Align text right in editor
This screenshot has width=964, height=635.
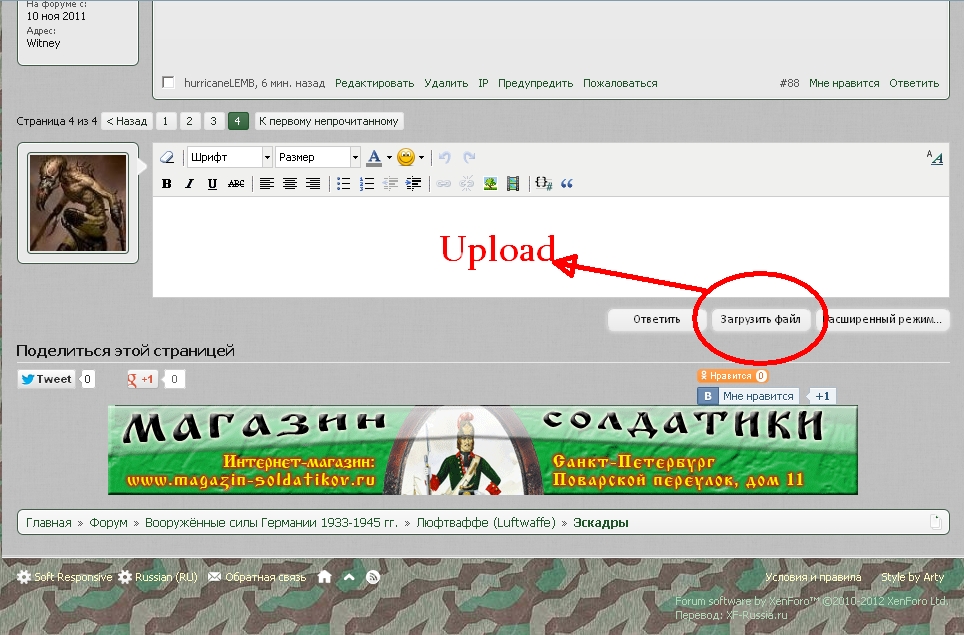click(x=313, y=183)
